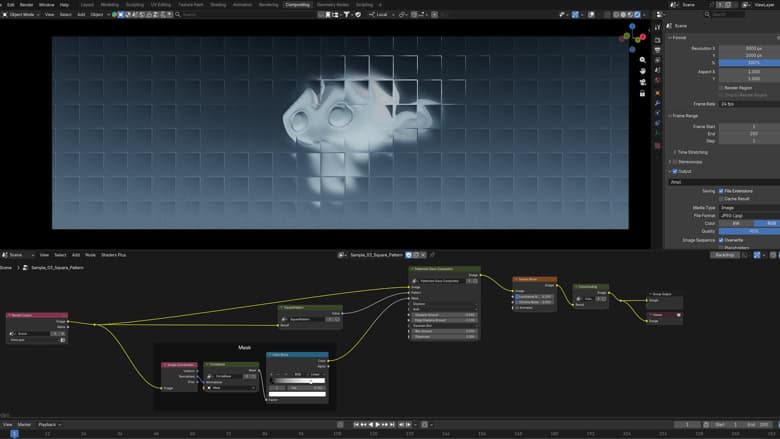Open the File Format JPEG dropdown
Image resolution: width=780 pixels, height=439 pixels.
pyautogui.click(x=749, y=216)
